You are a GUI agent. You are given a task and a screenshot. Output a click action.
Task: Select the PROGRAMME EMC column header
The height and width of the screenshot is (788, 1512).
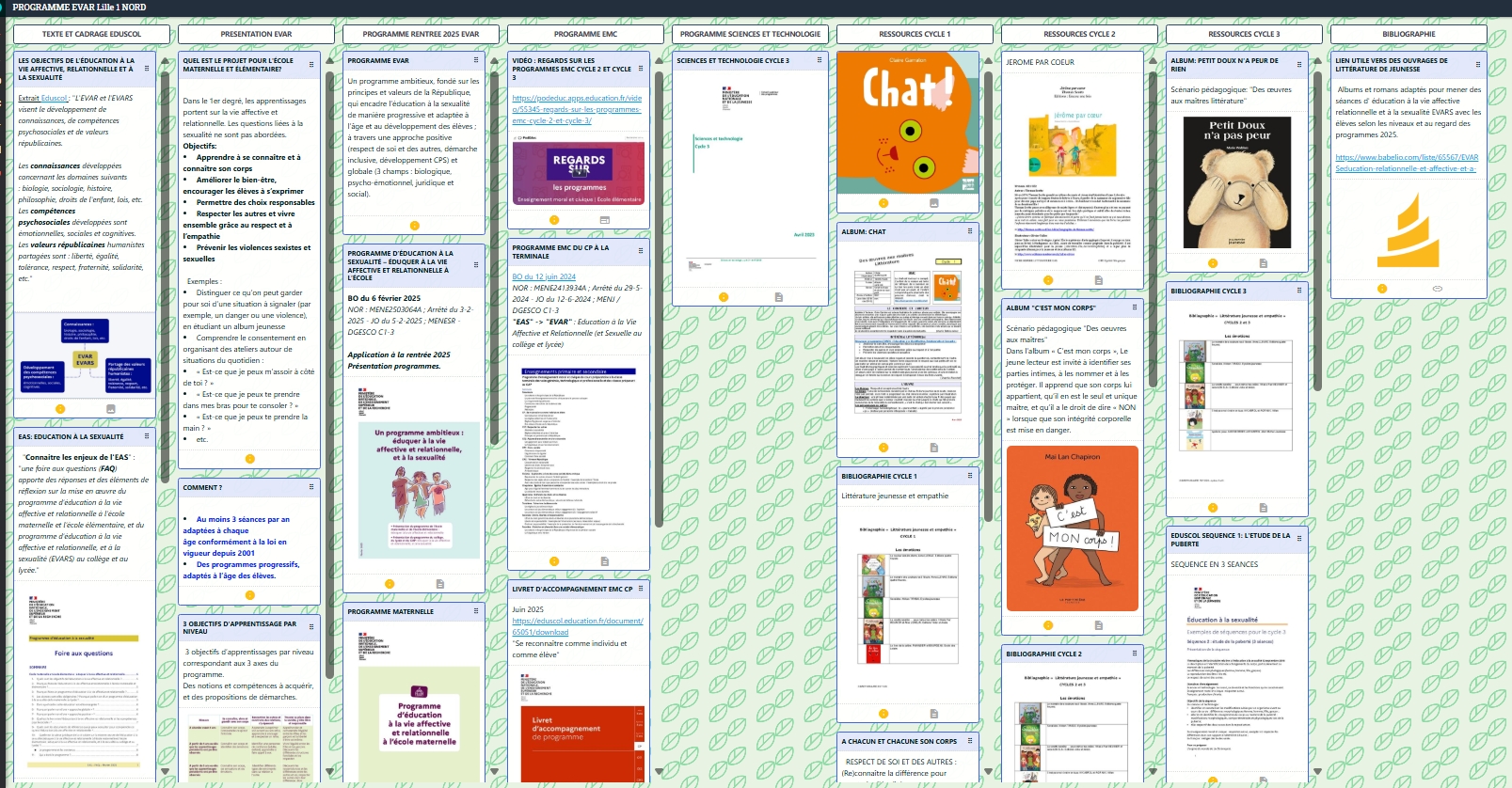pyautogui.click(x=585, y=34)
